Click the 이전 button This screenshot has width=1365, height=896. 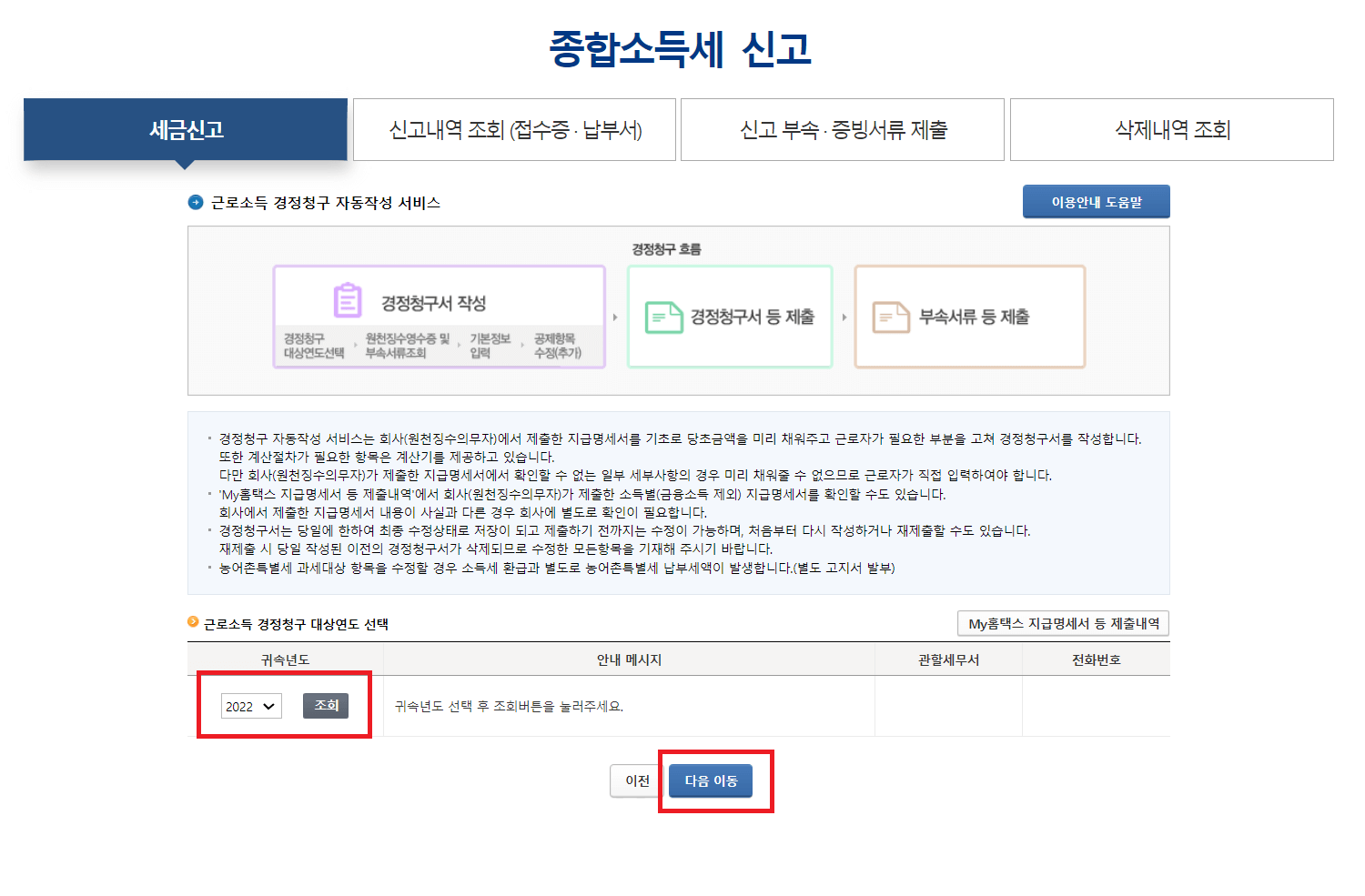[x=637, y=780]
